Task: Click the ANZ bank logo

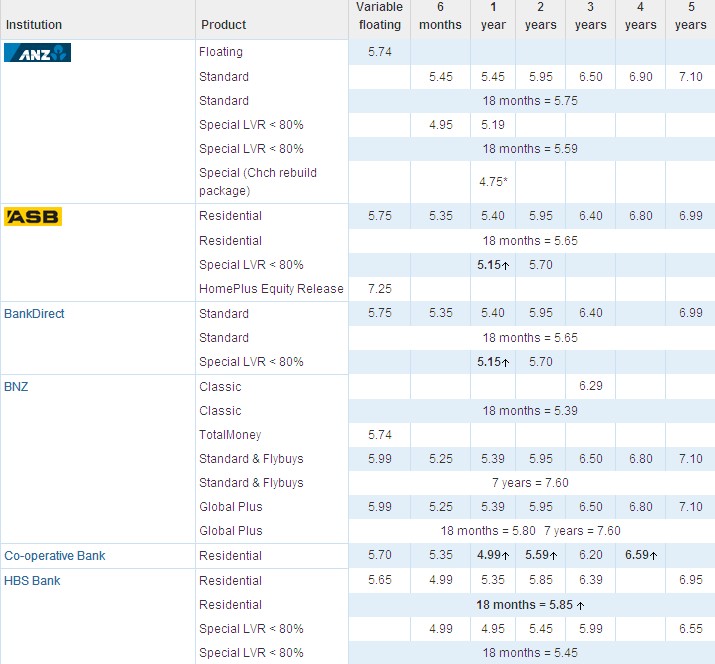Action: [38, 53]
